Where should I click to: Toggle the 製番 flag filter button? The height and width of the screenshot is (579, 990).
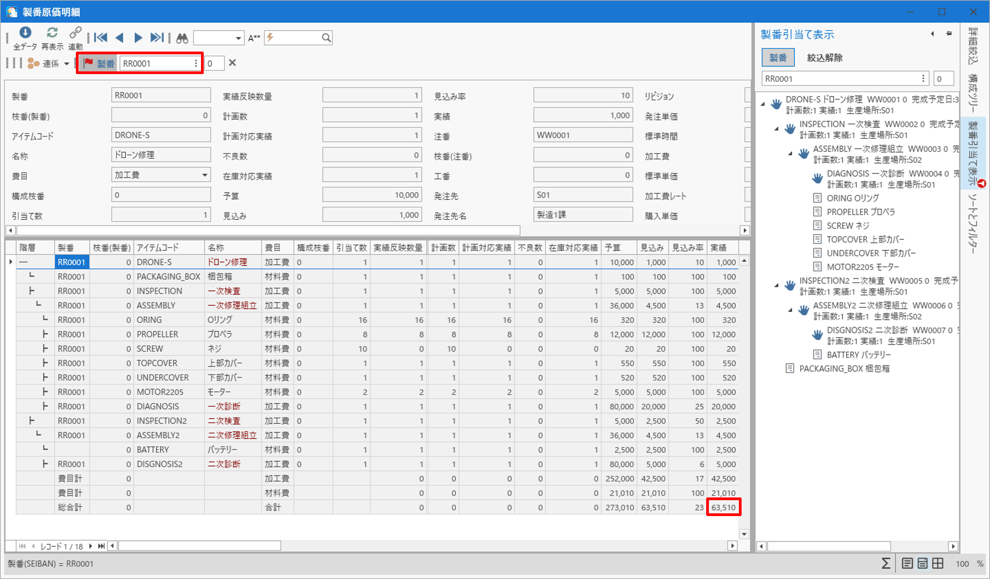point(99,63)
